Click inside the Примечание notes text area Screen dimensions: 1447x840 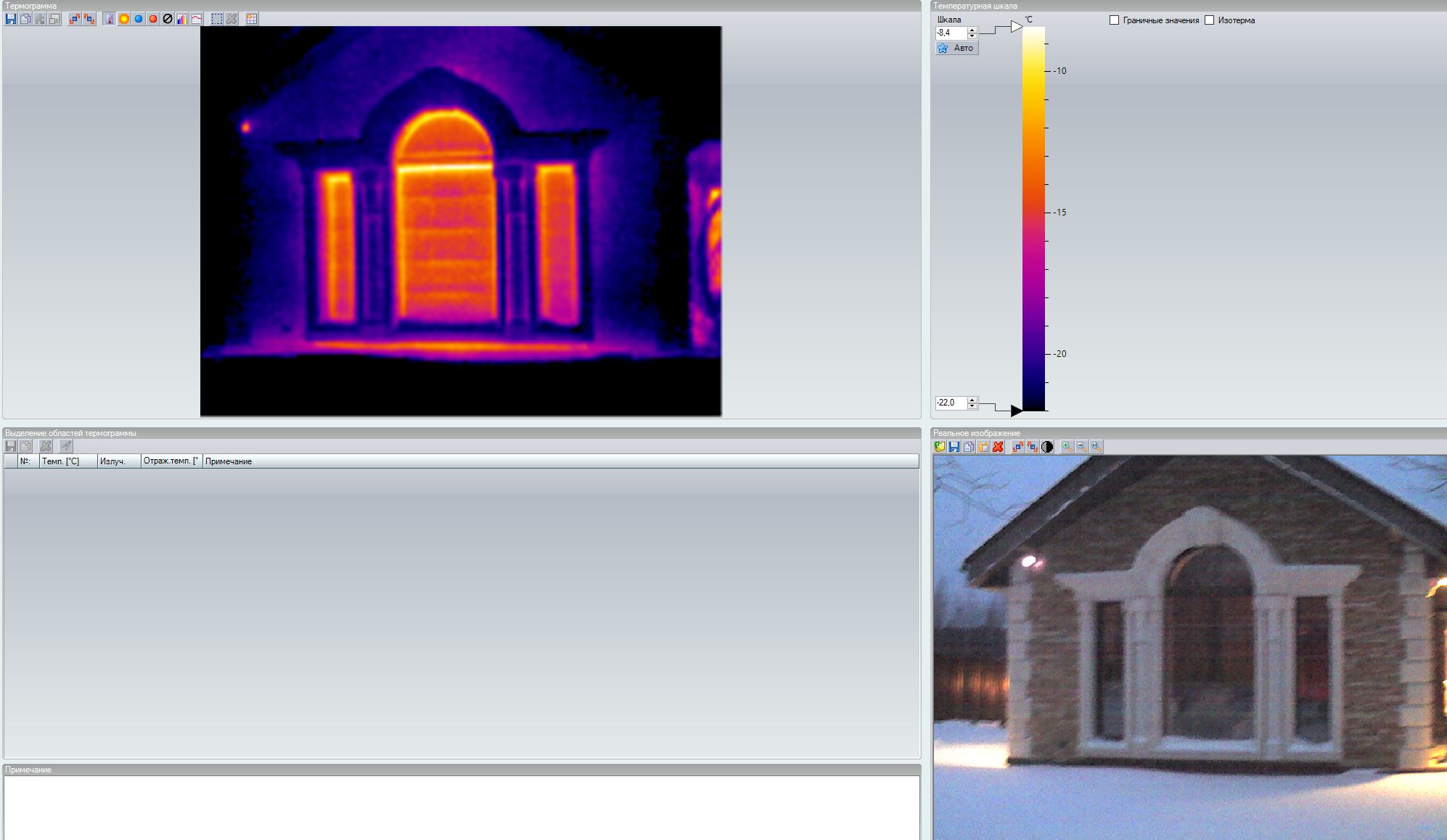click(462, 807)
